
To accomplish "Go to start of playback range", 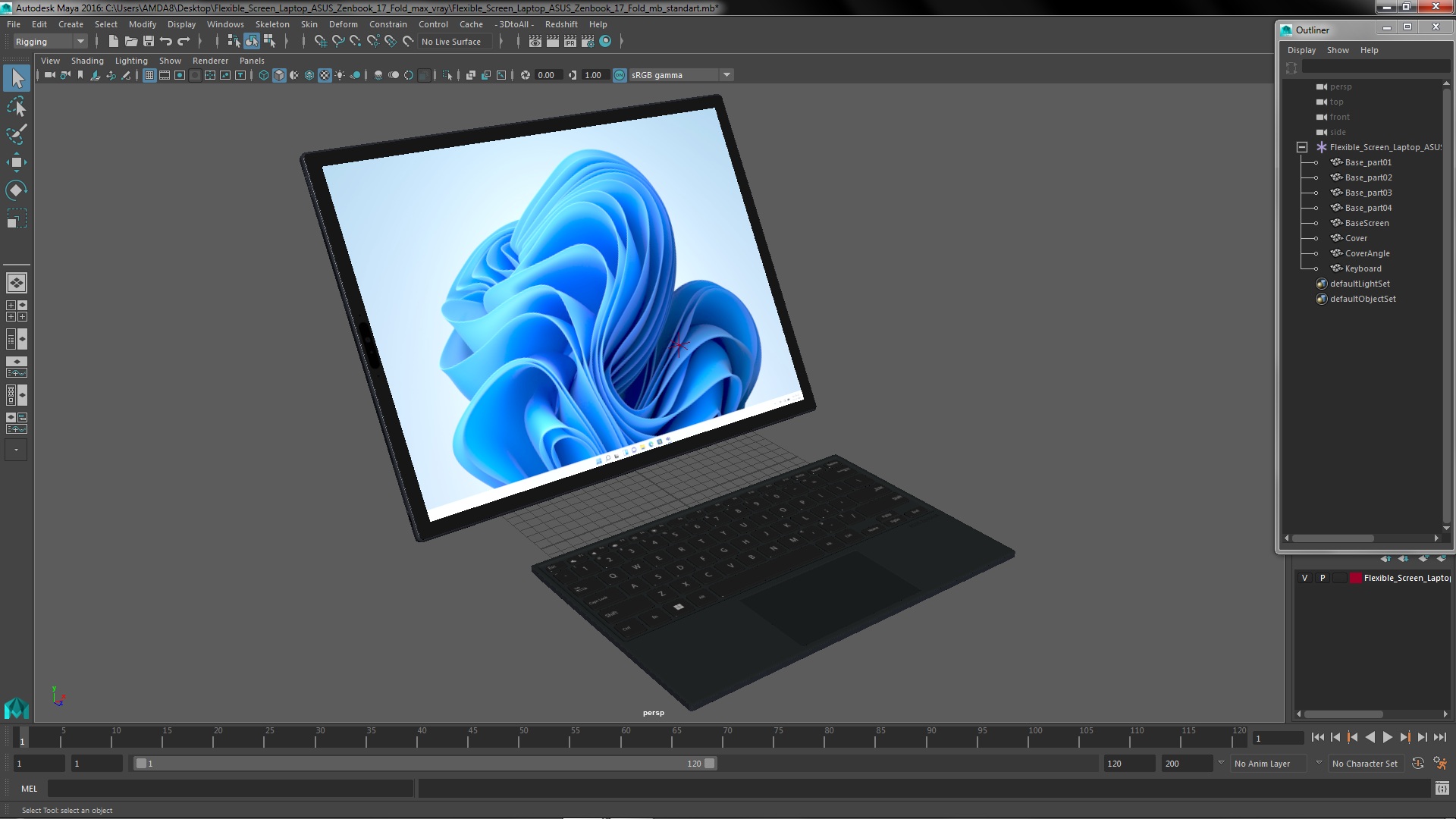I will pos(1317,737).
